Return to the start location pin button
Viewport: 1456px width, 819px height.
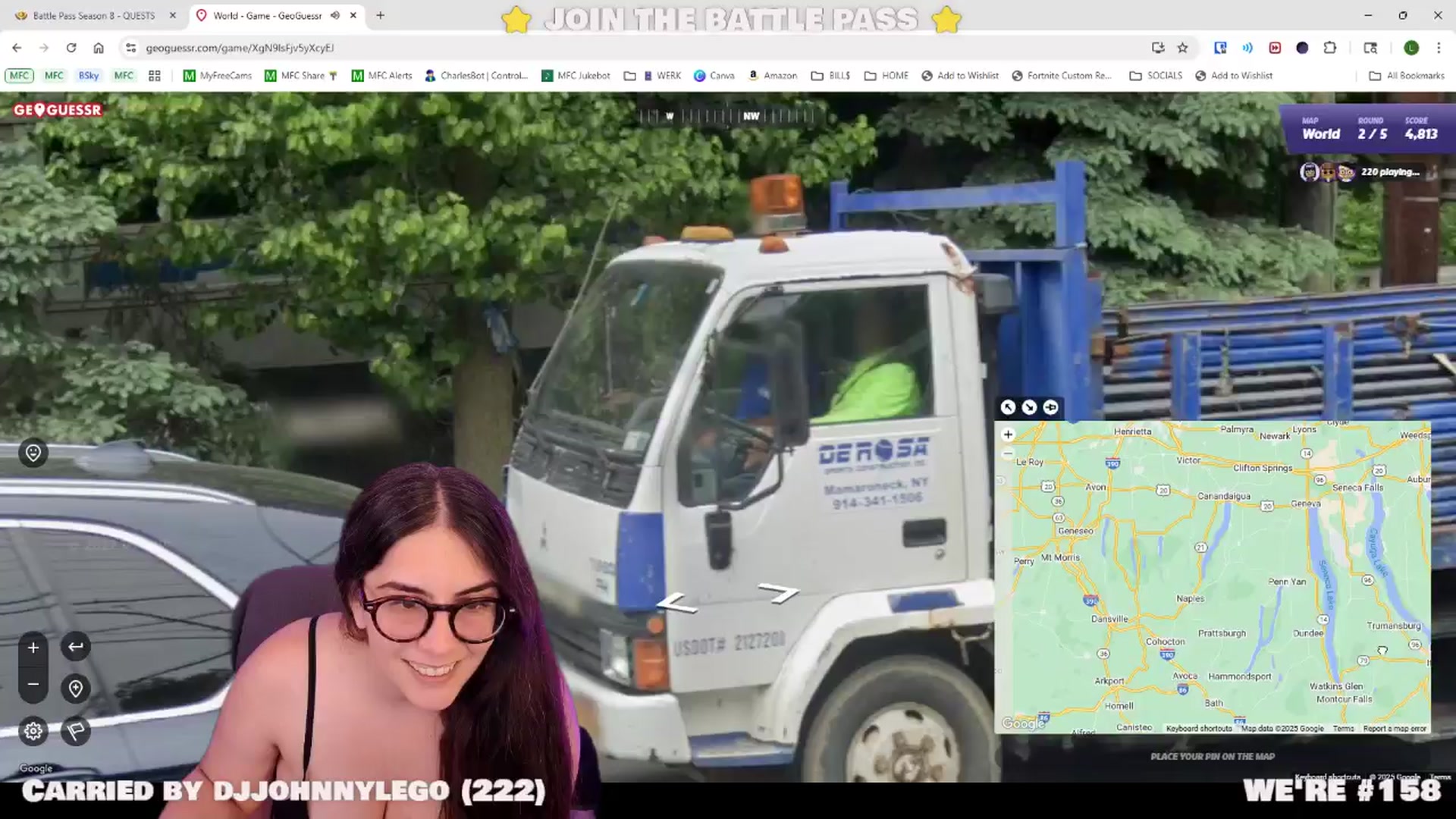pos(76,689)
